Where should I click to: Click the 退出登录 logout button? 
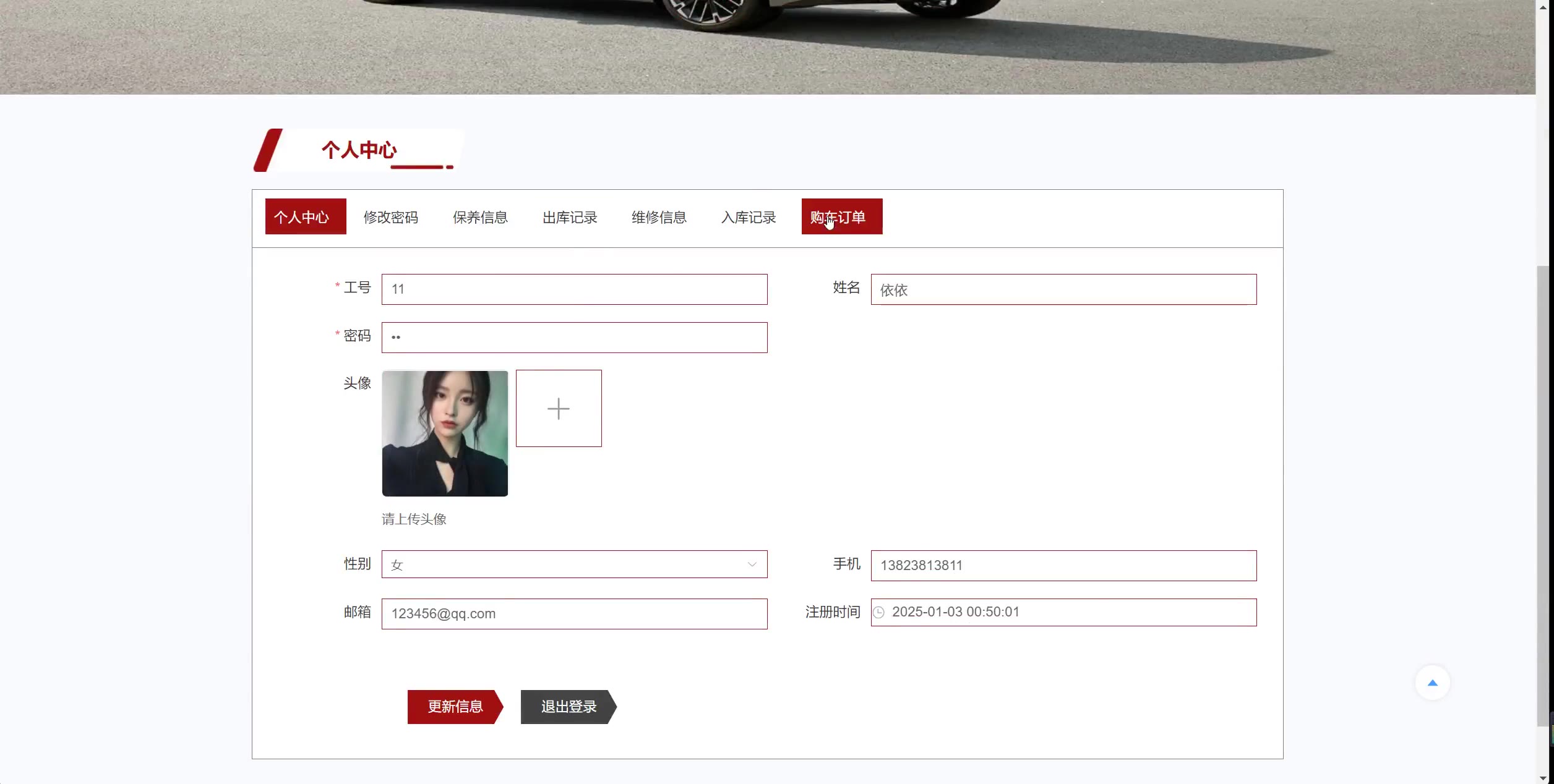pos(568,707)
